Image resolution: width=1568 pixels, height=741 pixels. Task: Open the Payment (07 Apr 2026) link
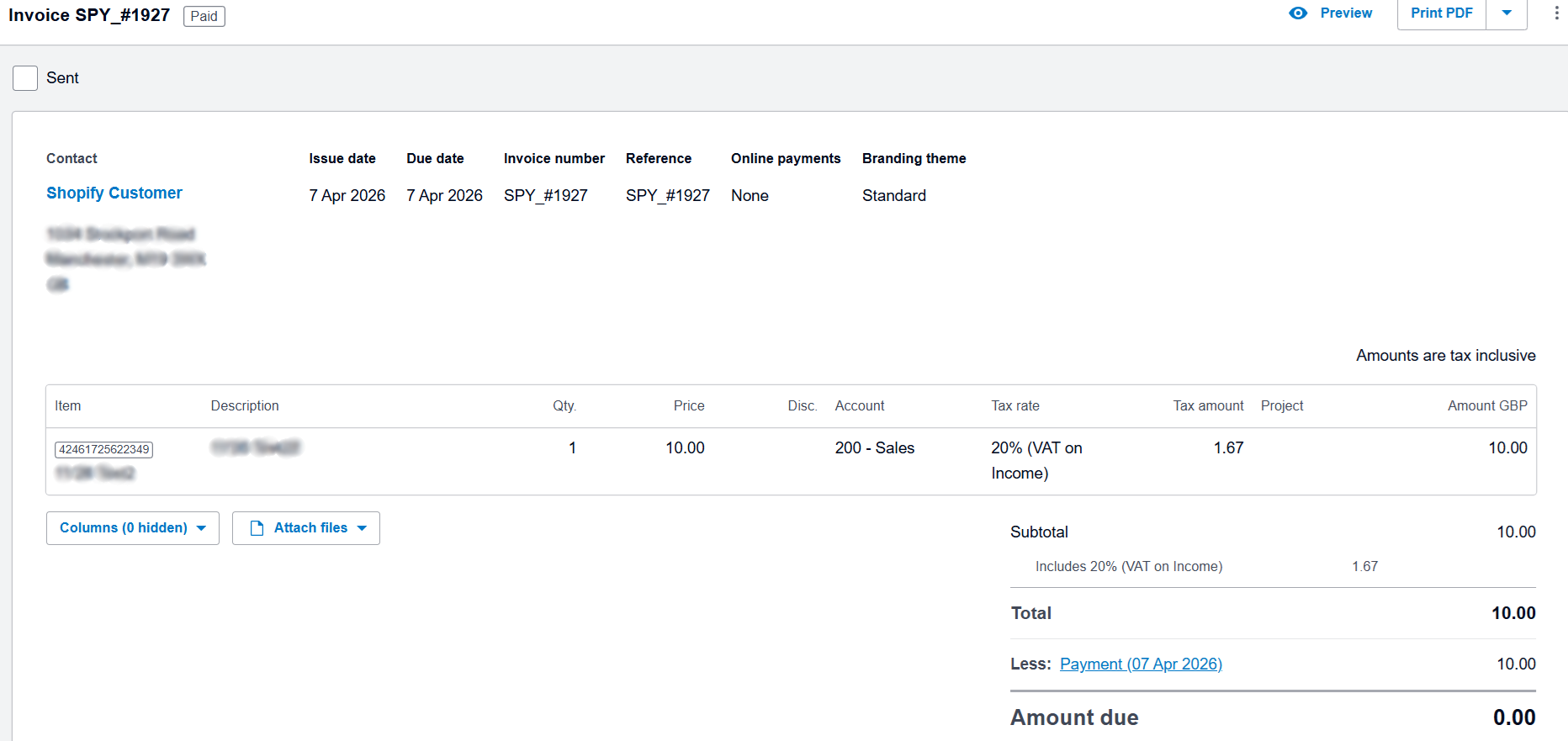[1140, 664]
